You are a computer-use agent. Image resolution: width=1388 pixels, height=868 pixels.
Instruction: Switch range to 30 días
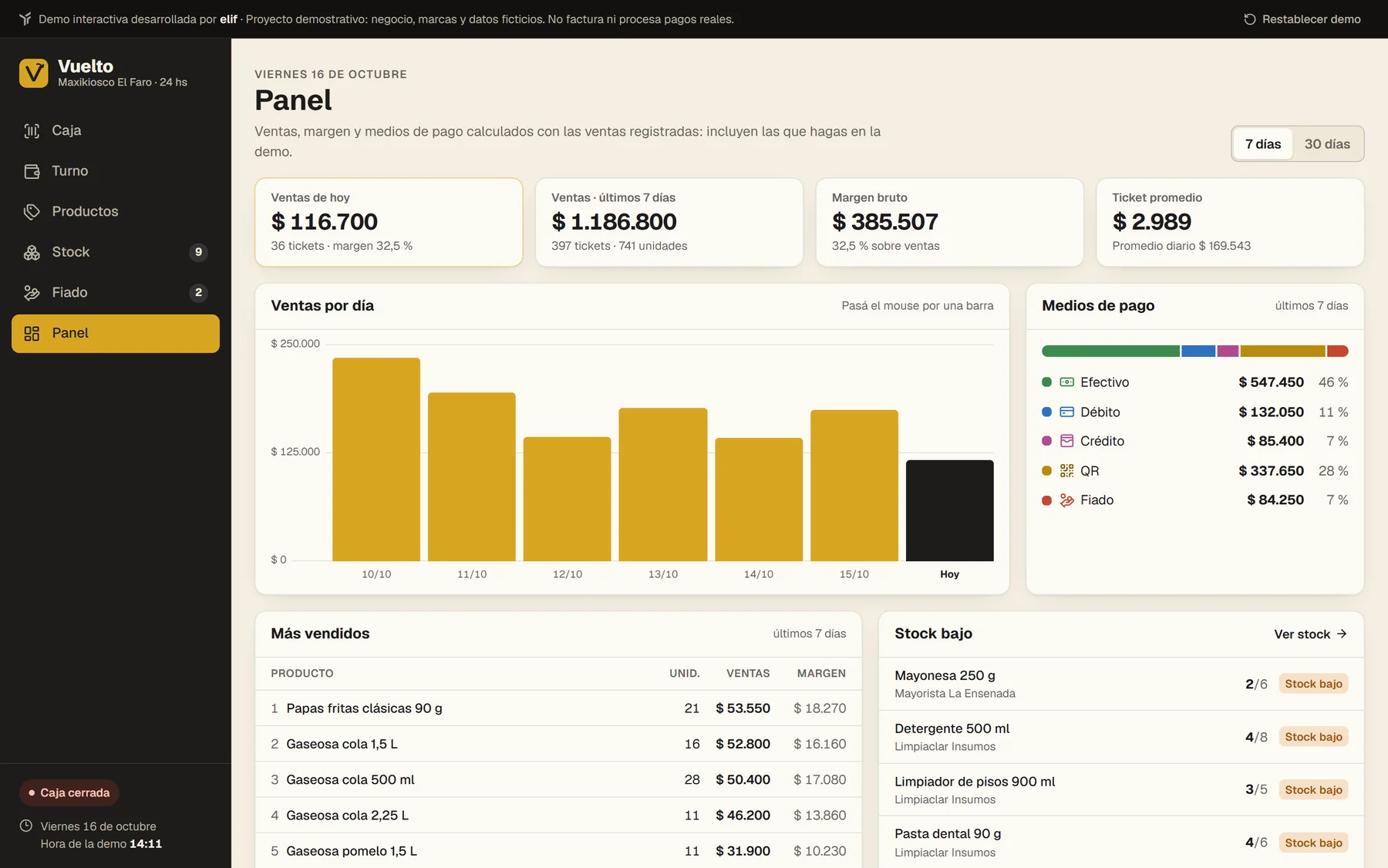1327,144
